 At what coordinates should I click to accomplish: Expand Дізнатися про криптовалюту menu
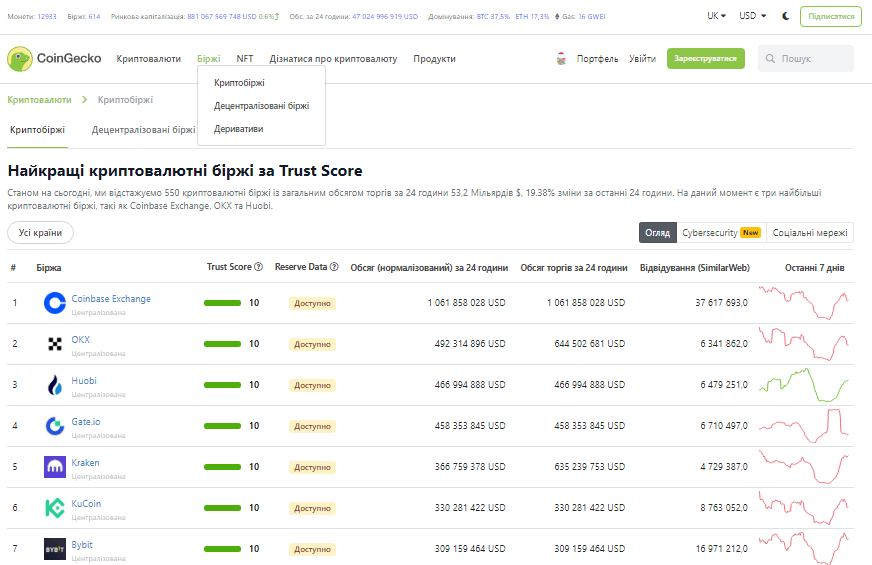pos(333,58)
